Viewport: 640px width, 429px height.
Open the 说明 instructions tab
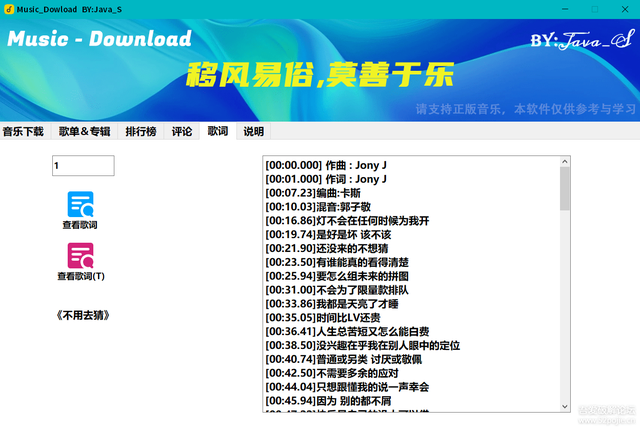[x=253, y=131]
